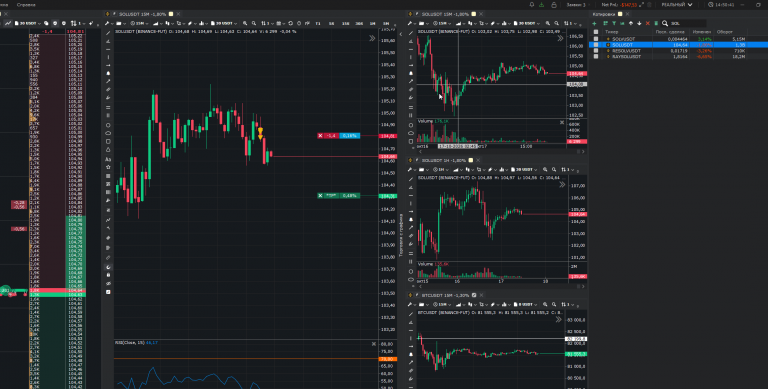Select the trend line tool in main chart

[x=108, y=33]
